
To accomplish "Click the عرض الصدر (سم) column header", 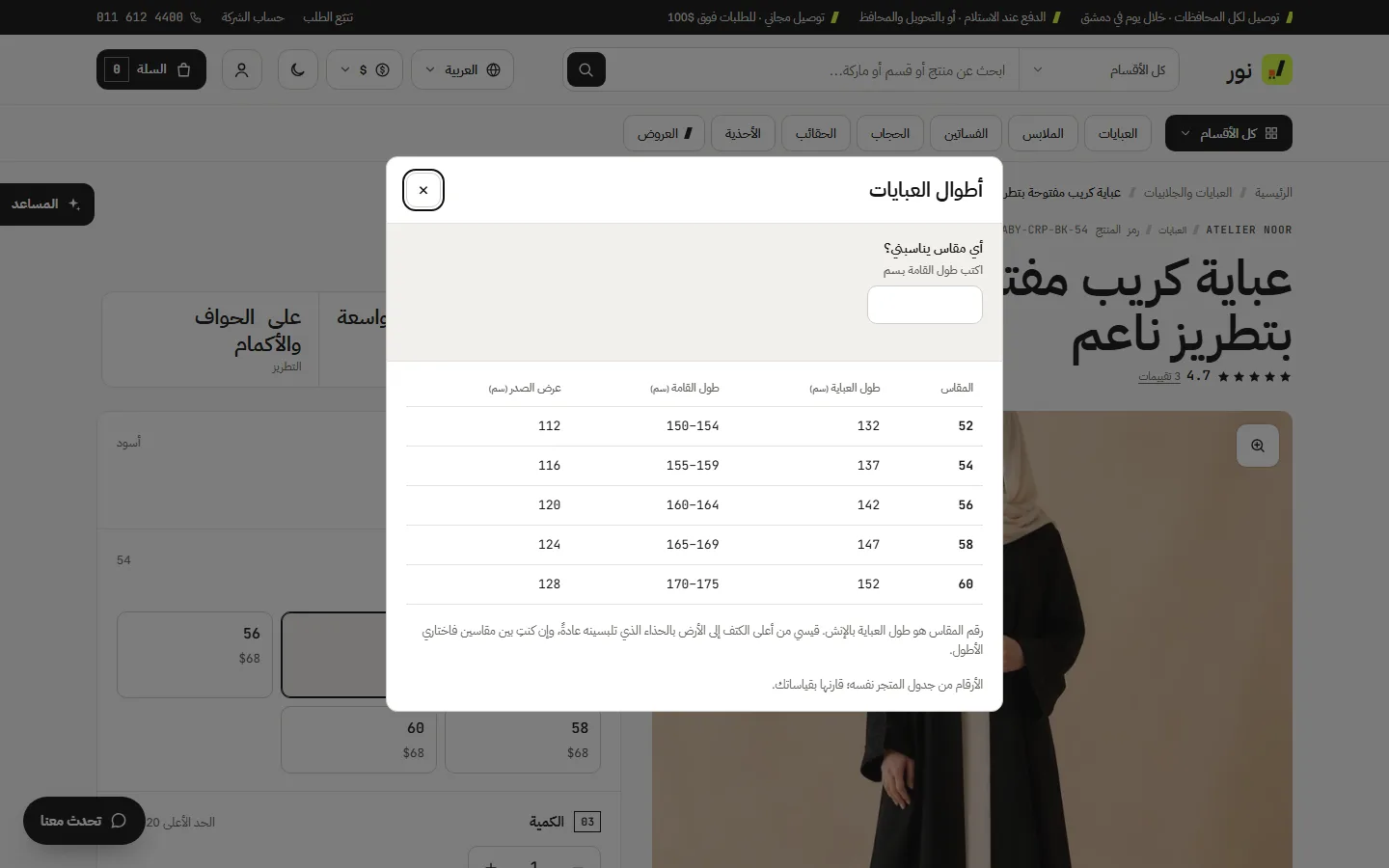I will pos(525,388).
